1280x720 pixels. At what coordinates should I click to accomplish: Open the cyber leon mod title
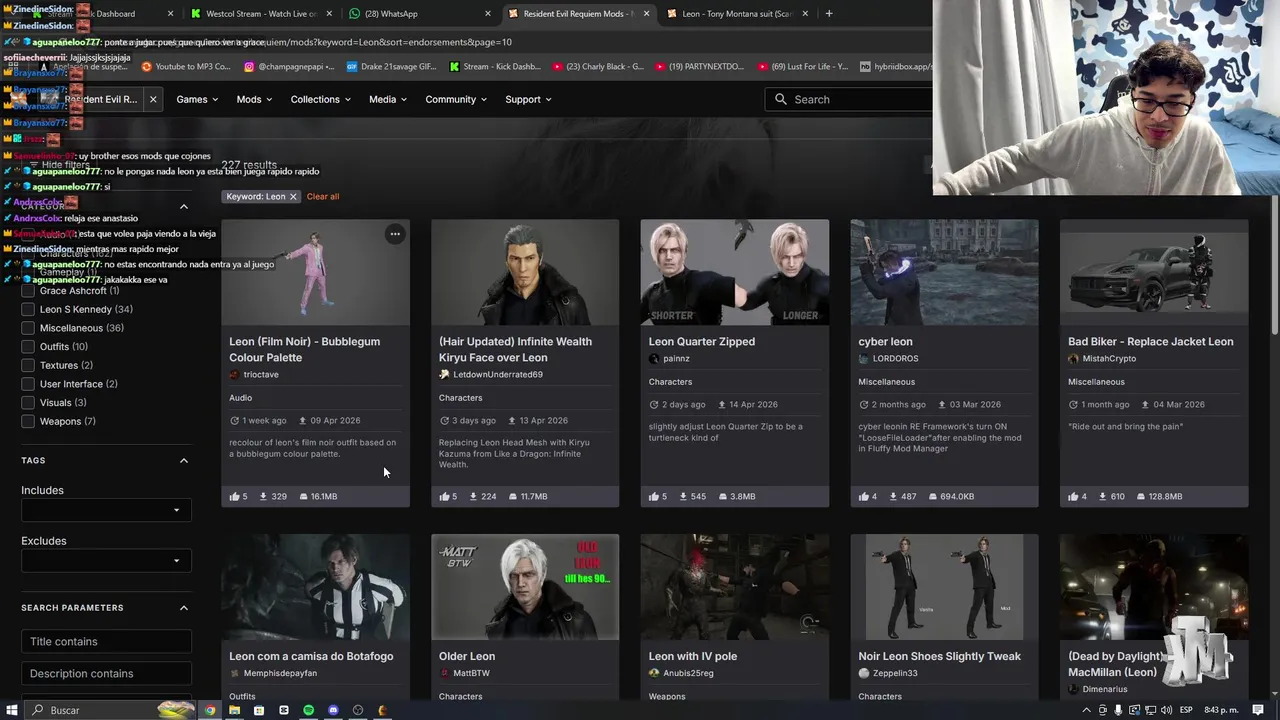(885, 342)
